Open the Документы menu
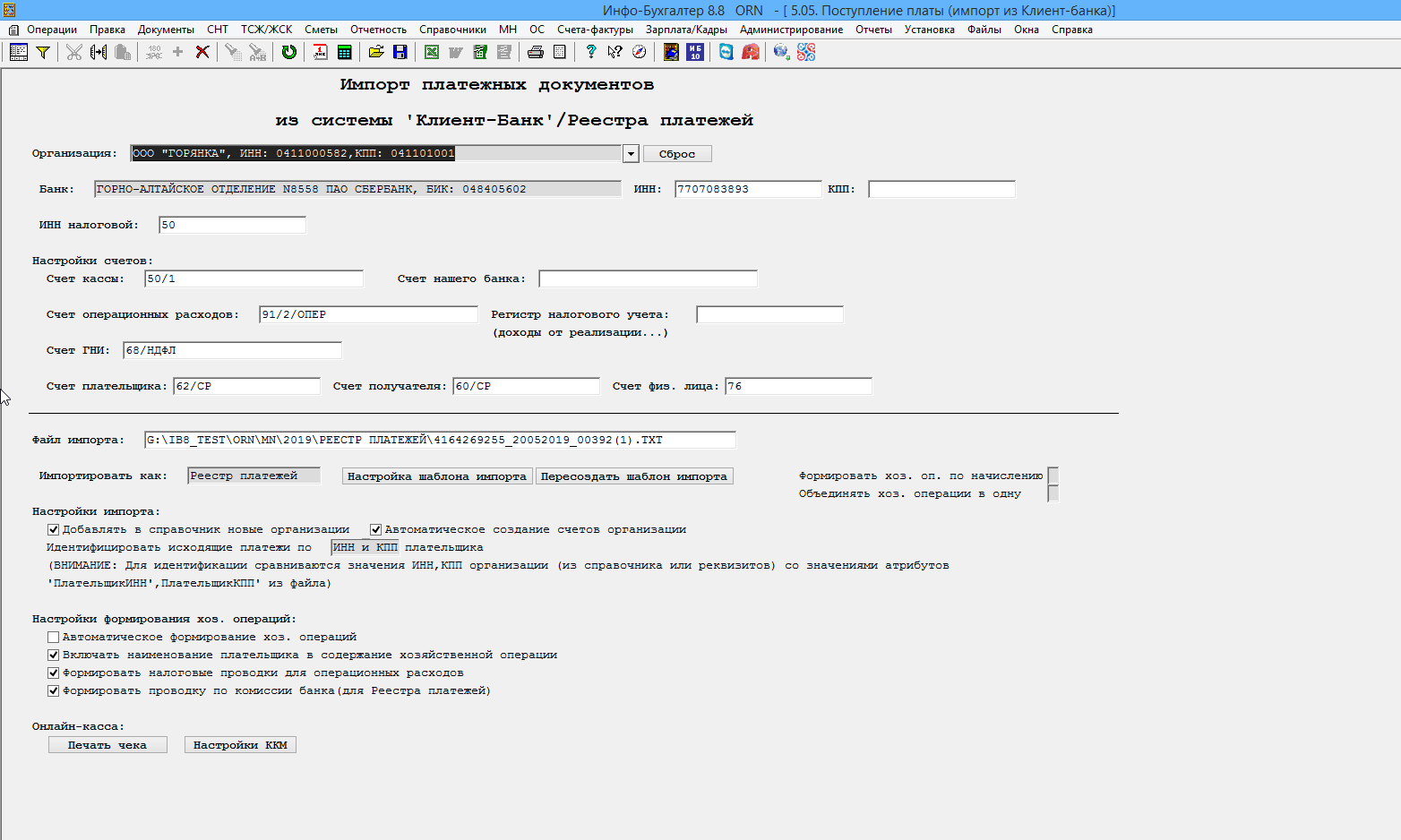1401x840 pixels. (x=166, y=30)
